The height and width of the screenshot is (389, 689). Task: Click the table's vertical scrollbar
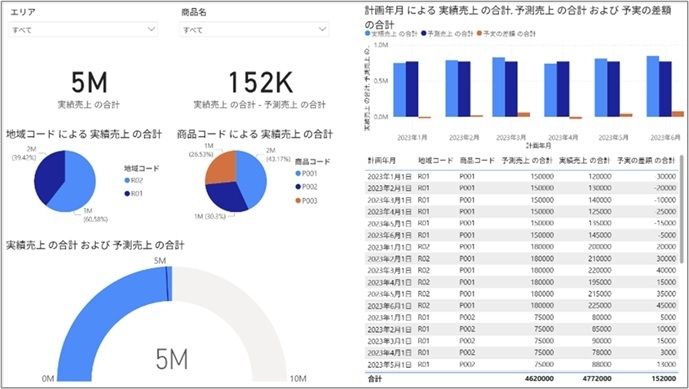(x=682, y=209)
